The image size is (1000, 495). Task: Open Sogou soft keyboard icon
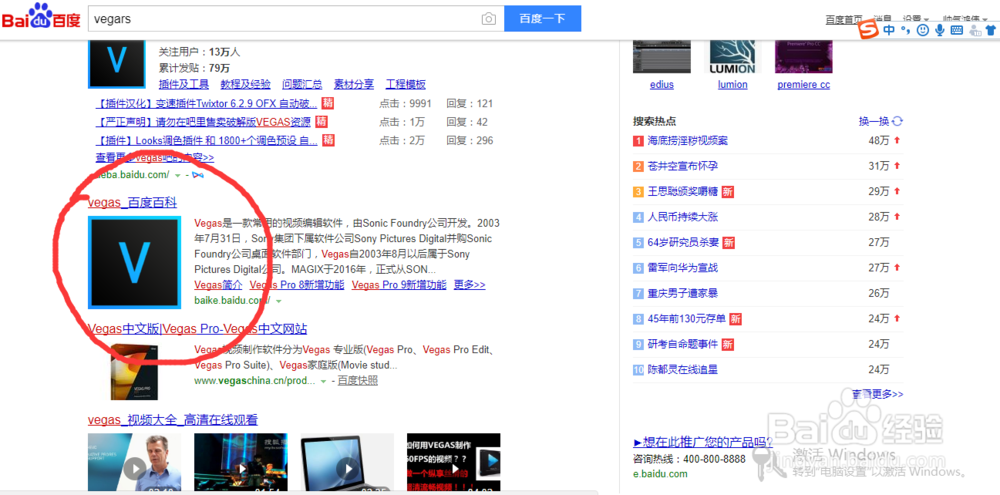coord(956,31)
